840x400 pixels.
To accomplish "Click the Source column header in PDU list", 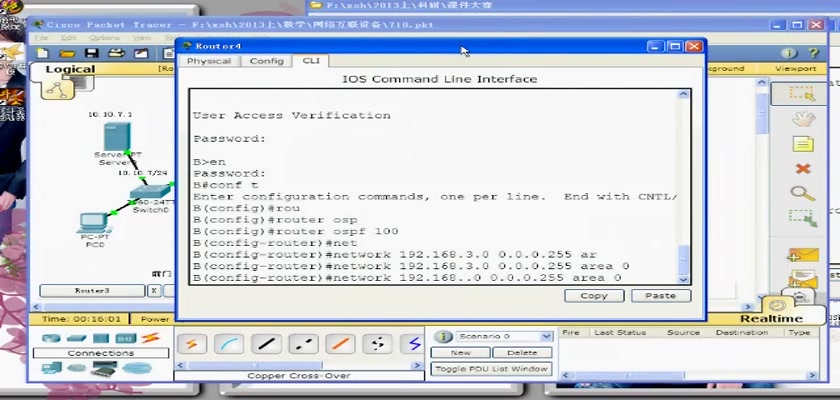I will 683,333.
